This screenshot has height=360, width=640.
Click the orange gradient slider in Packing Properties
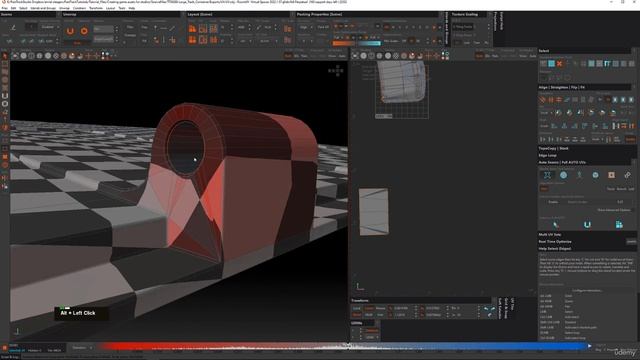[x=344, y=43]
